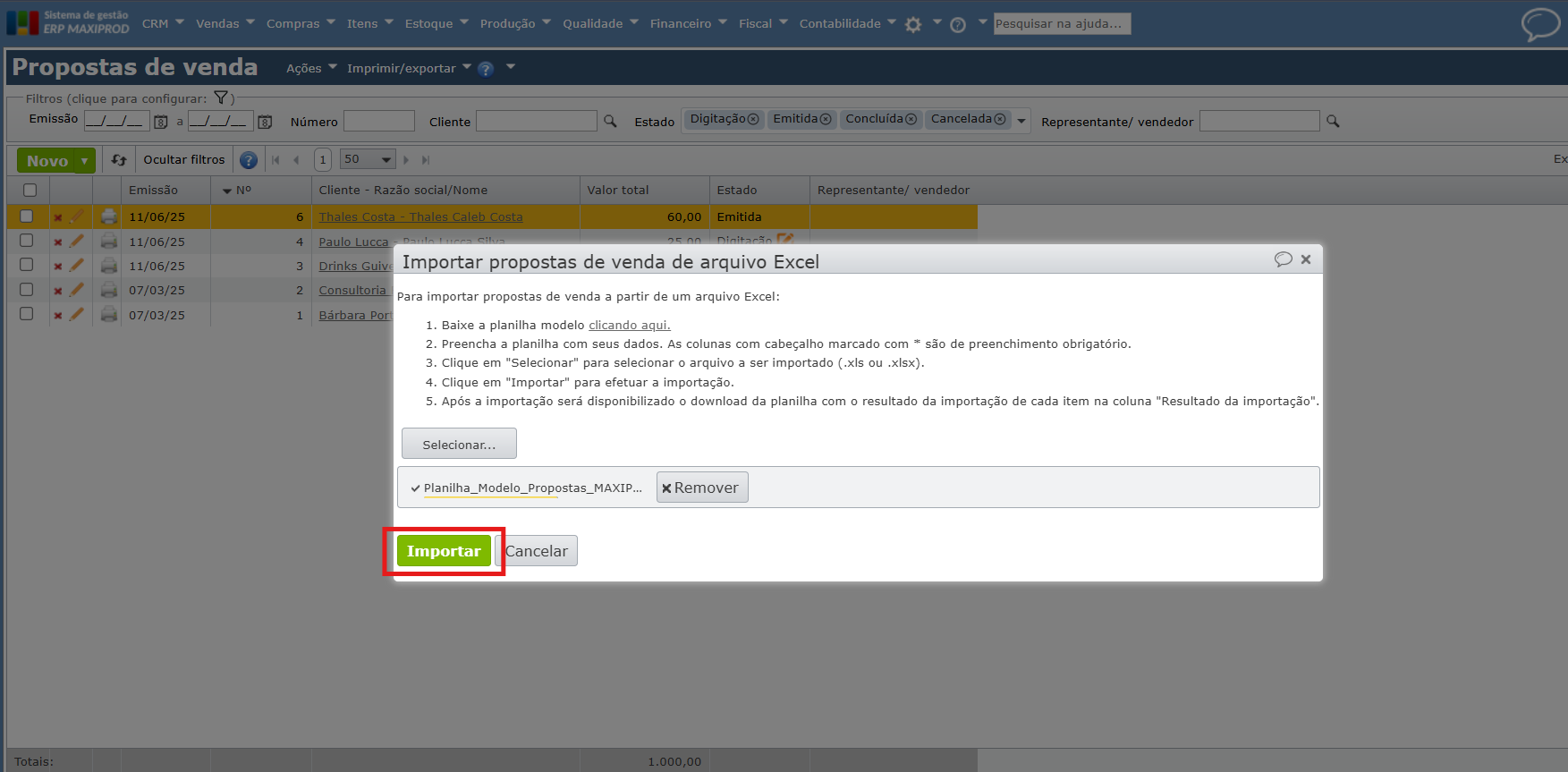Remove the Concluída state filter tag

tap(911, 119)
